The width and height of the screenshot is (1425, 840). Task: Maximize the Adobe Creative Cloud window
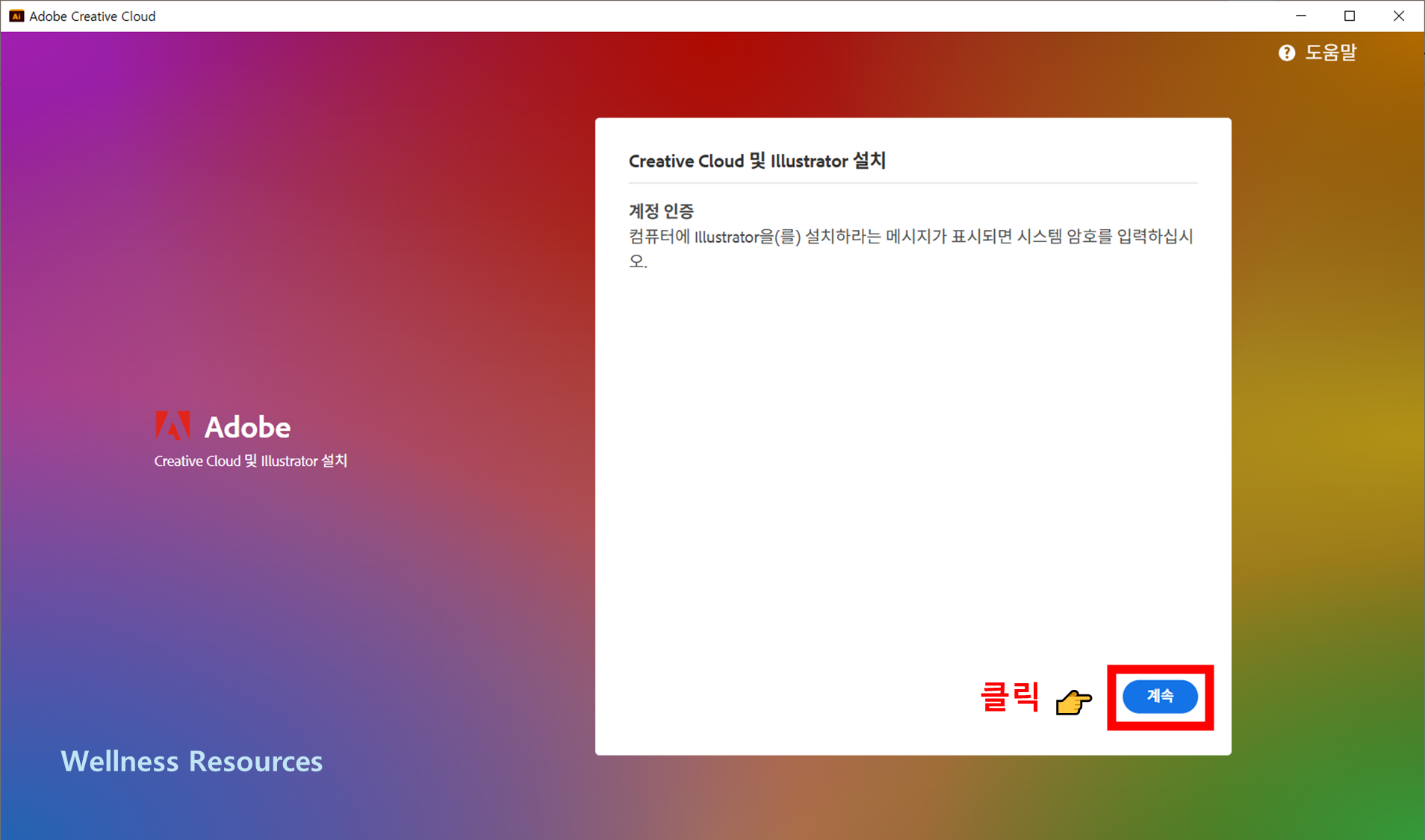tap(1350, 16)
